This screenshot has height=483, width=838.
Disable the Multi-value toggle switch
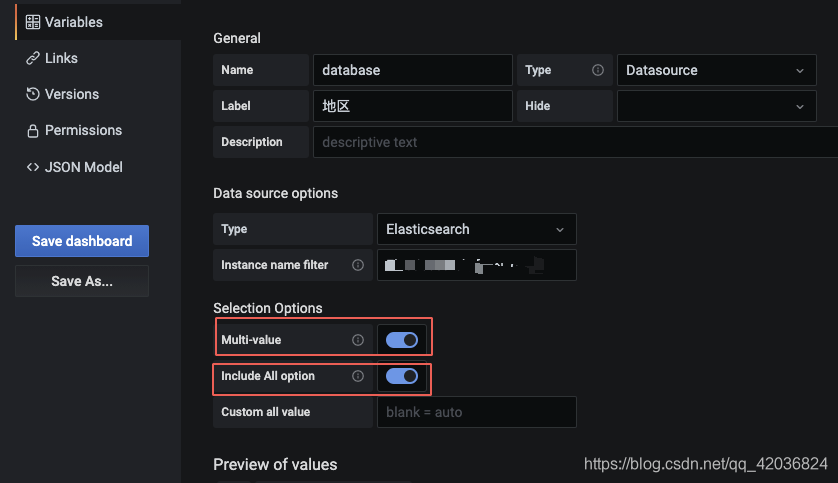[x=402, y=340]
